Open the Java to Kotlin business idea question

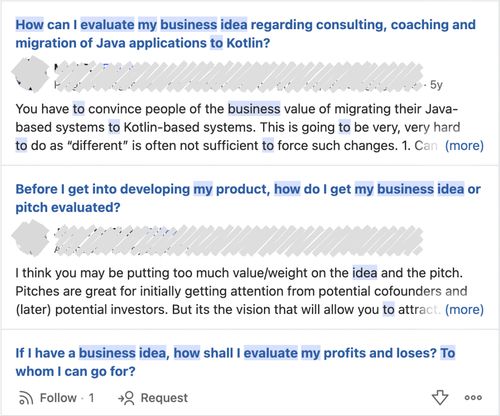coord(246,34)
